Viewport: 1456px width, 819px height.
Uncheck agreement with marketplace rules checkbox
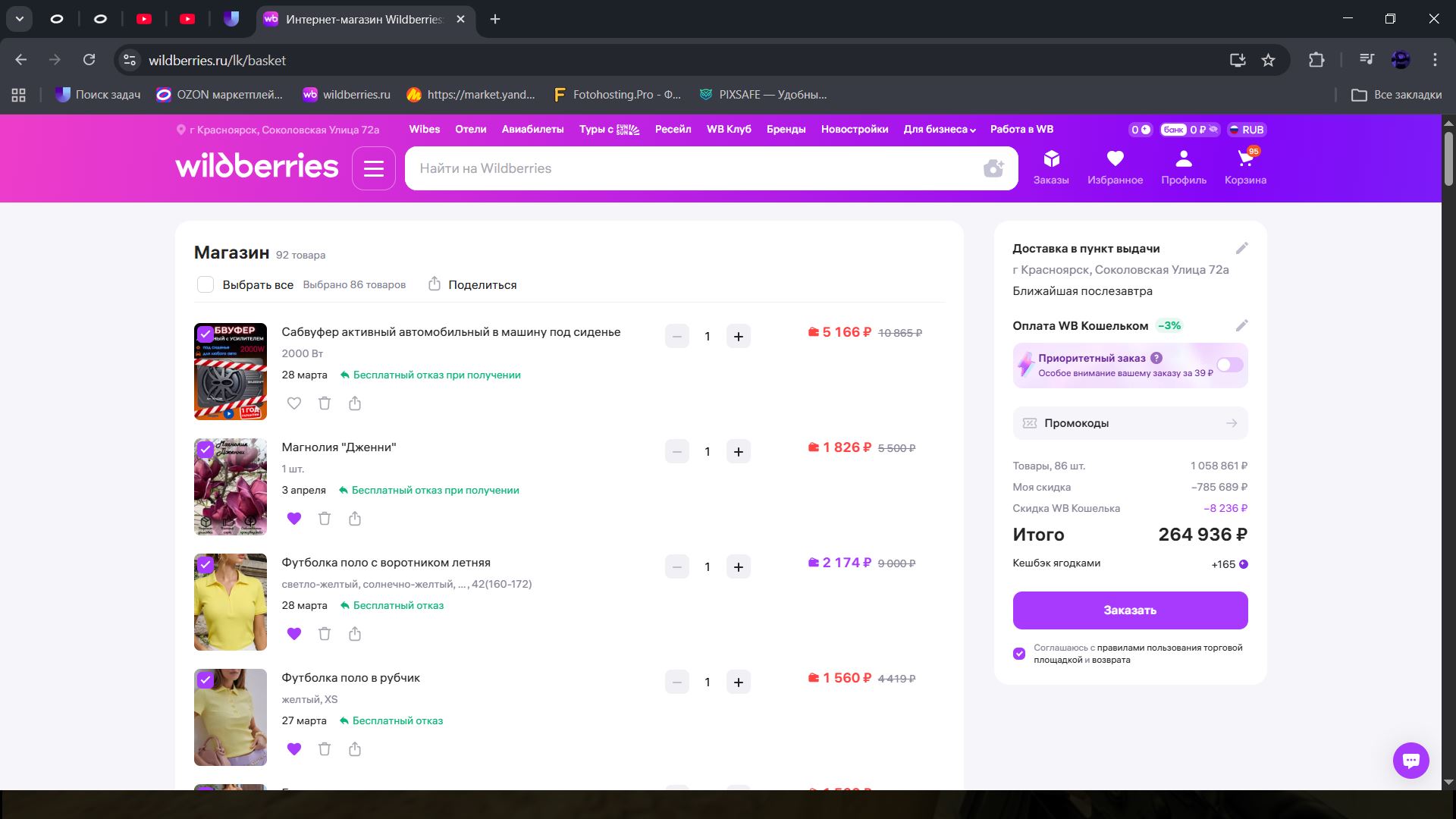[1019, 654]
